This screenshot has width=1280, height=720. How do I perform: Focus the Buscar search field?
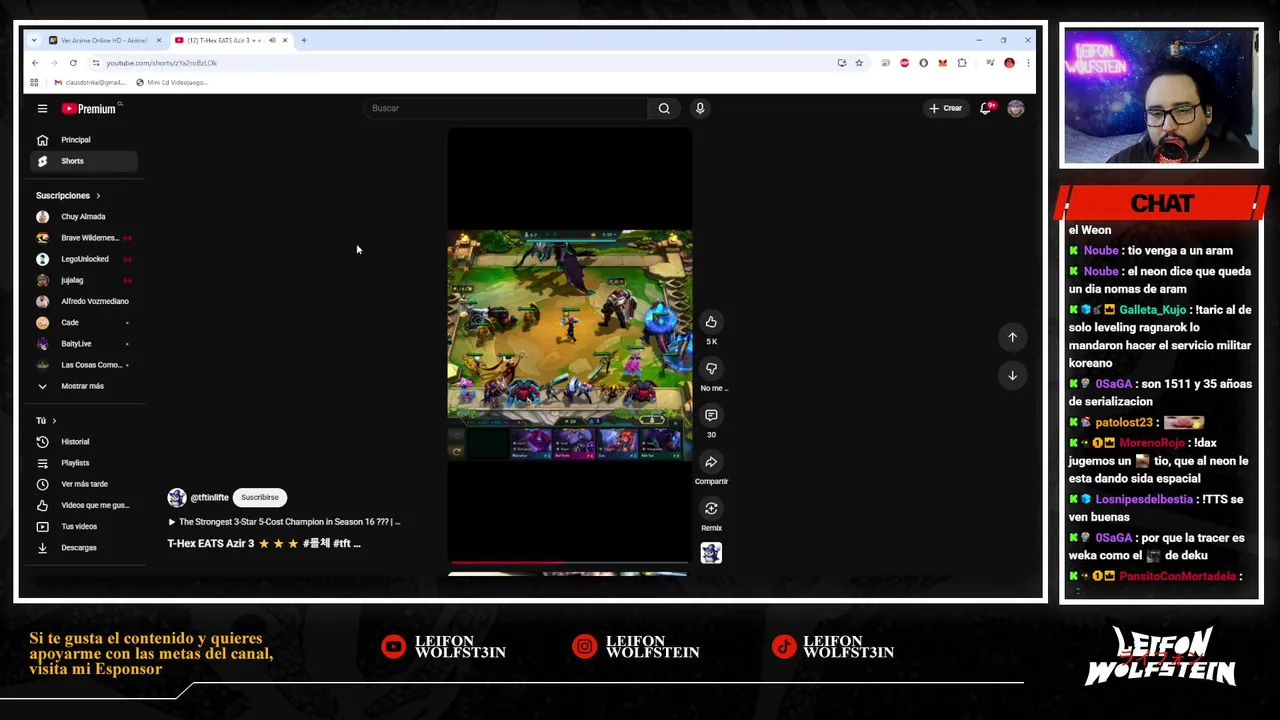click(507, 108)
